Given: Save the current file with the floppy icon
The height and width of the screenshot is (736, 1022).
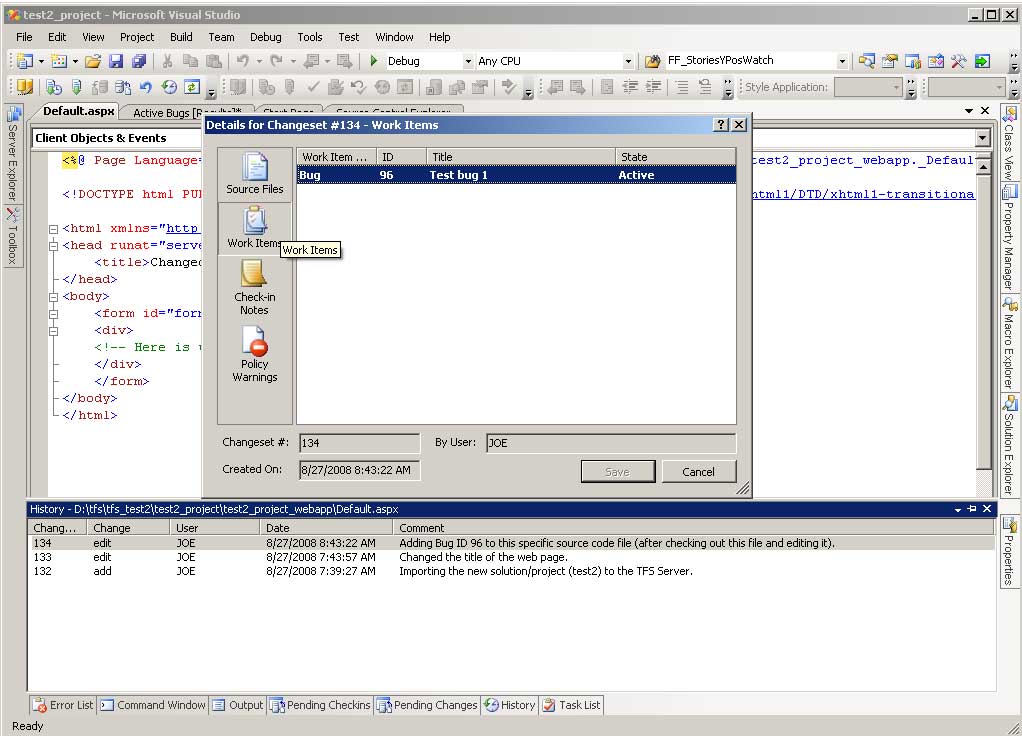Looking at the screenshot, I should [x=116, y=61].
